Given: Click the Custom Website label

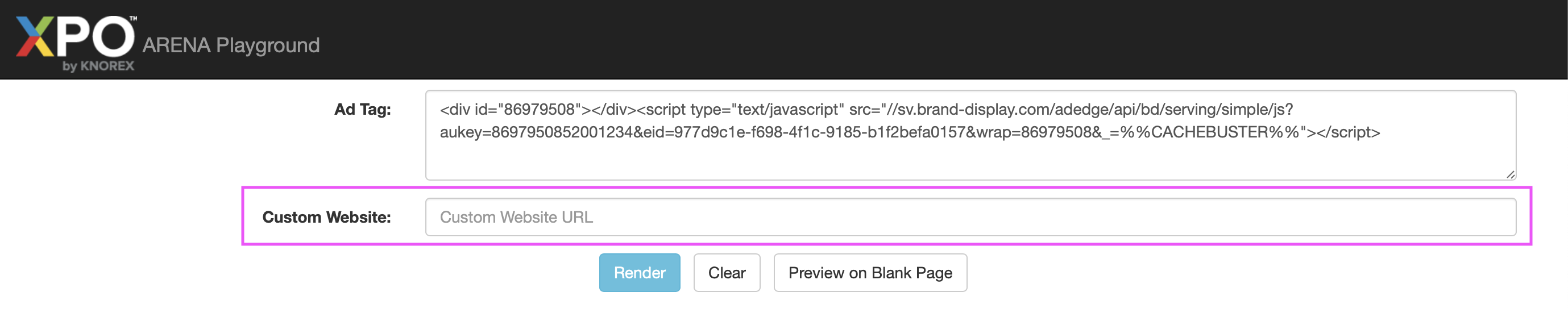Looking at the screenshot, I should pyautogui.click(x=326, y=217).
